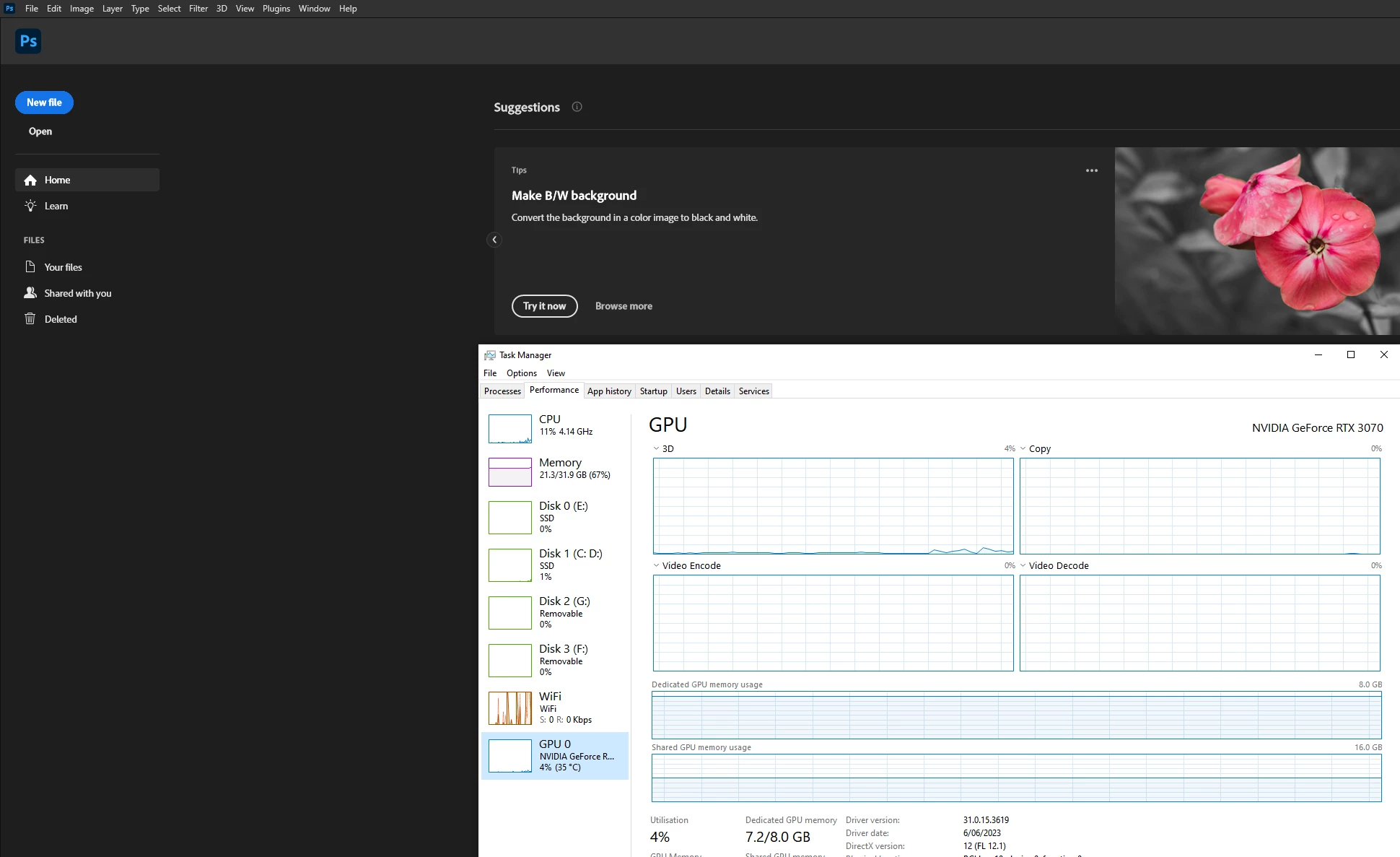Click the Deleted trash can icon
Image resolution: width=1400 pixels, height=857 pixels.
pyautogui.click(x=30, y=319)
